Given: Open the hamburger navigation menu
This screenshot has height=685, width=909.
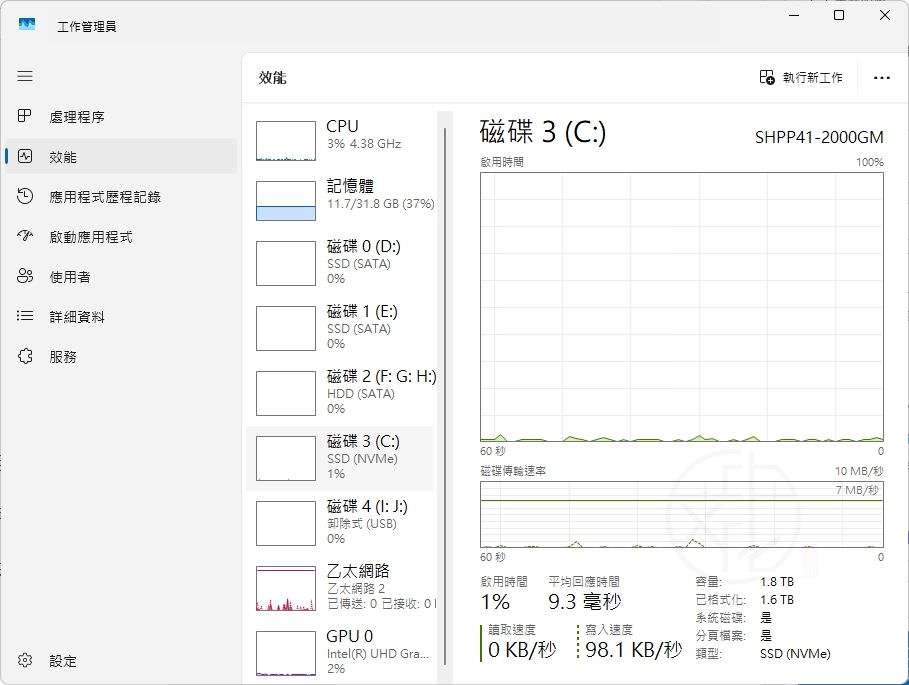Looking at the screenshot, I should click(25, 76).
